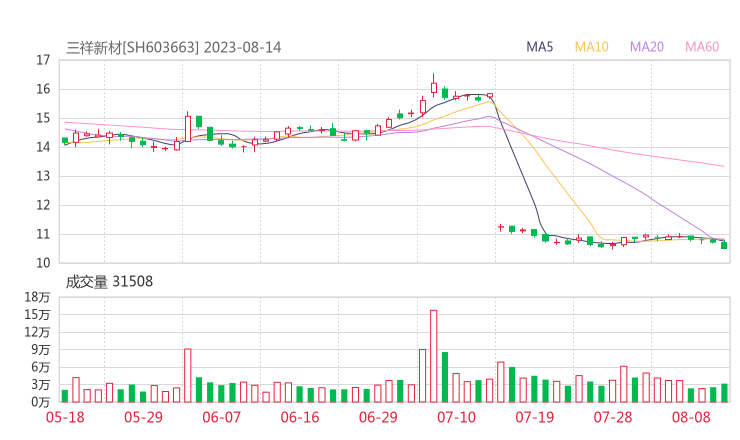This screenshot has height=440, width=740.
Task: Click the 06-07 date axis label
Action: (221, 417)
